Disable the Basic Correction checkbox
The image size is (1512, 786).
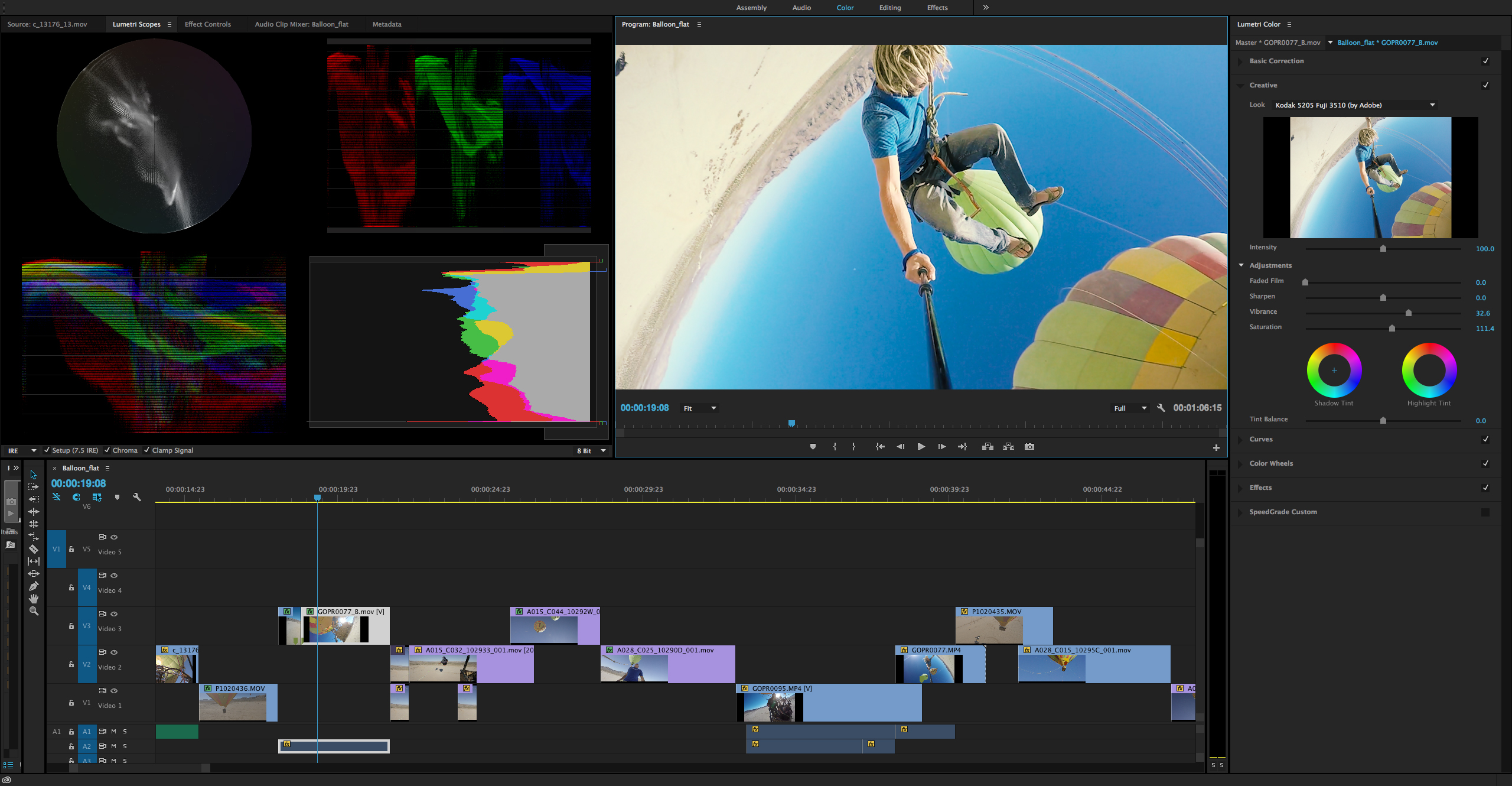pos(1485,61)
